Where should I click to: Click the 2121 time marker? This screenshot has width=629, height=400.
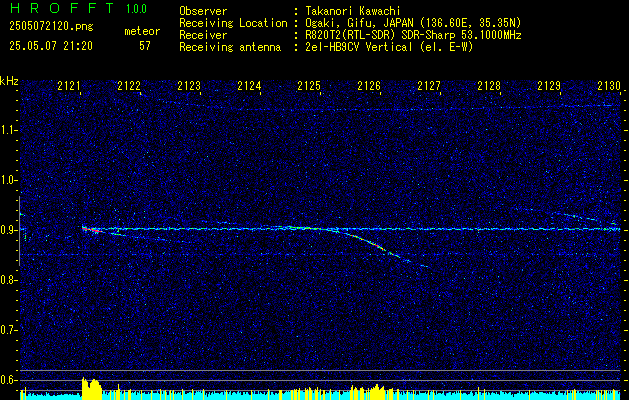click(69, 86)
